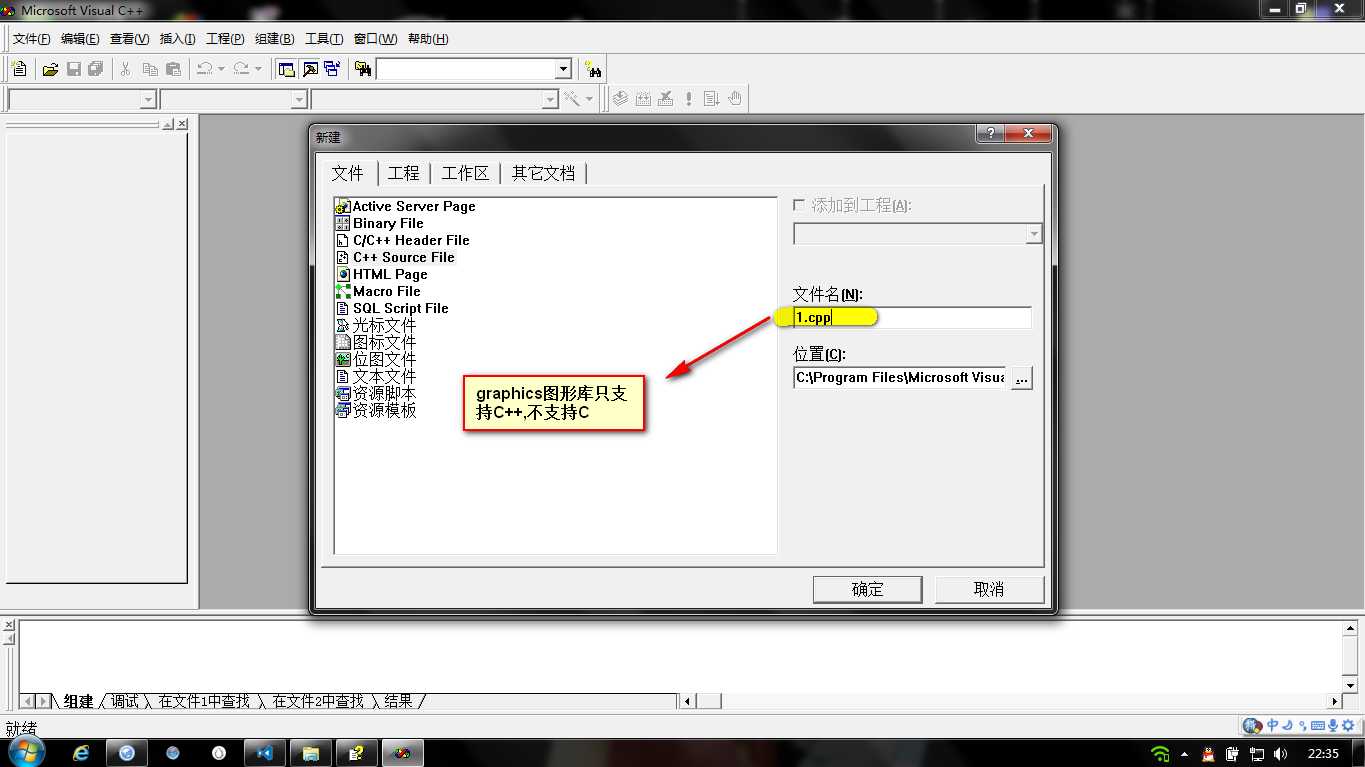
Task: Click the Go debug toolbar icon
Action: 712,99
